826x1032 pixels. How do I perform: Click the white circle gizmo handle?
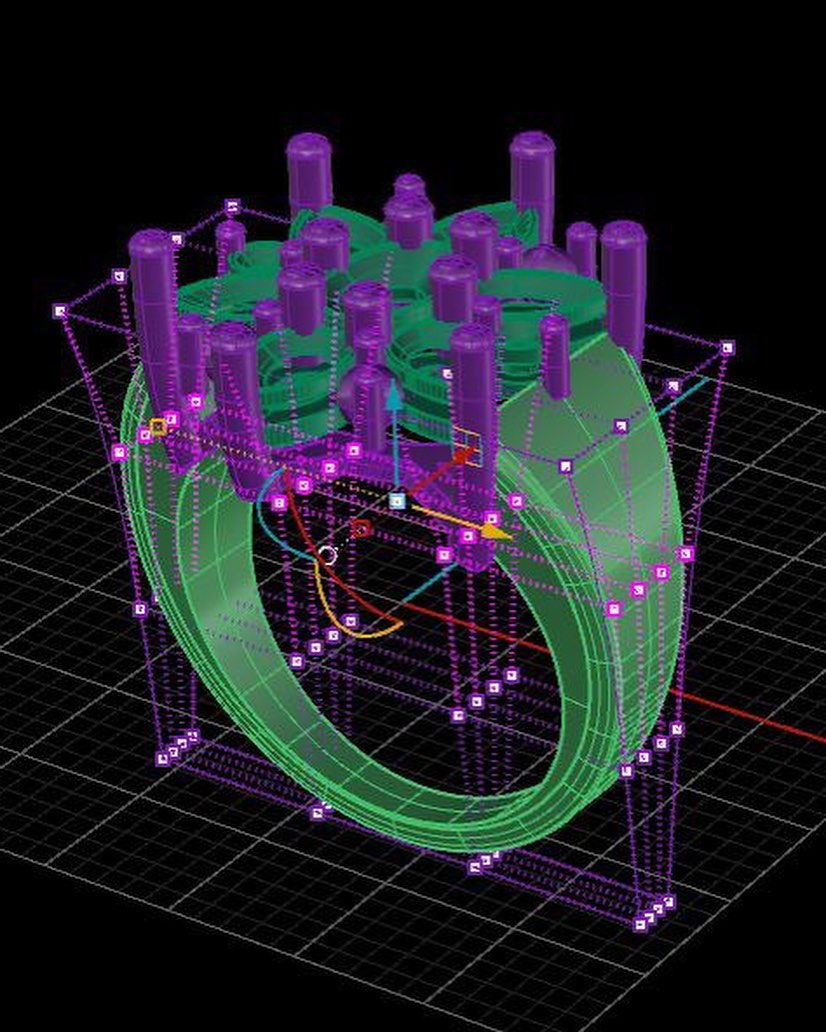click(x=327, y=555)
